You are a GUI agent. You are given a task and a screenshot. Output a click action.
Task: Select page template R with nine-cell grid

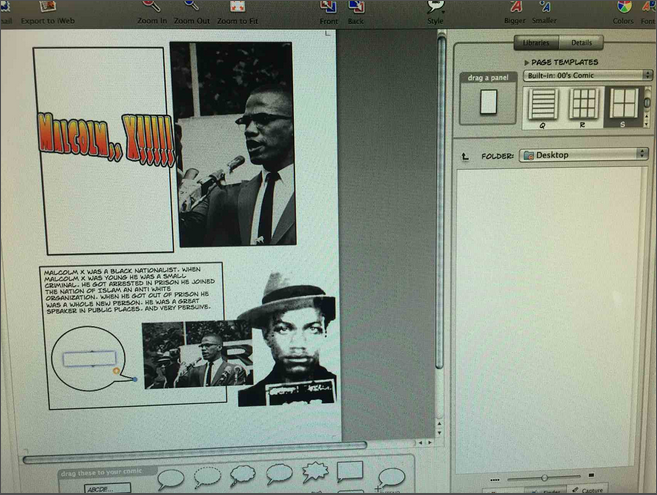[x=583, y=104]
